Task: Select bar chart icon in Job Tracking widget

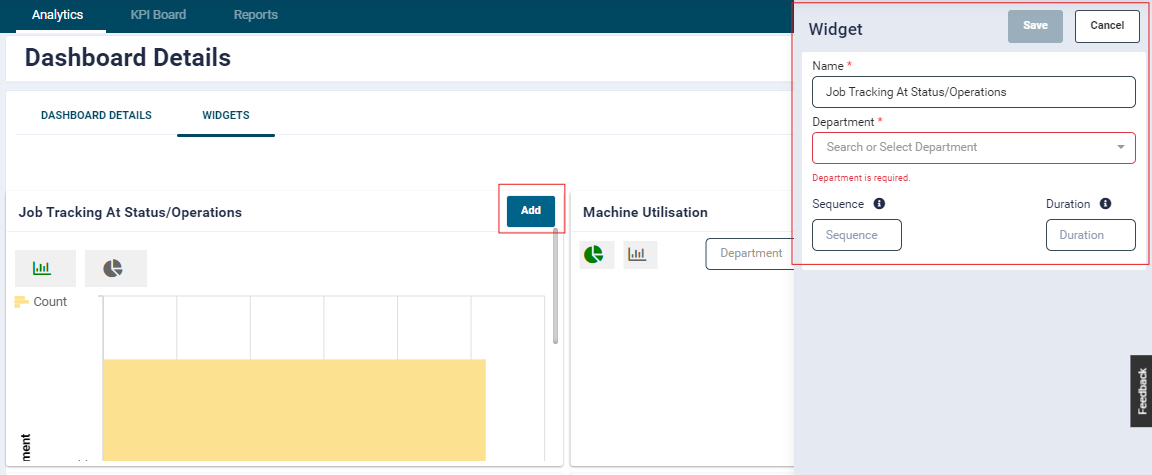Action: pos(42,268)
